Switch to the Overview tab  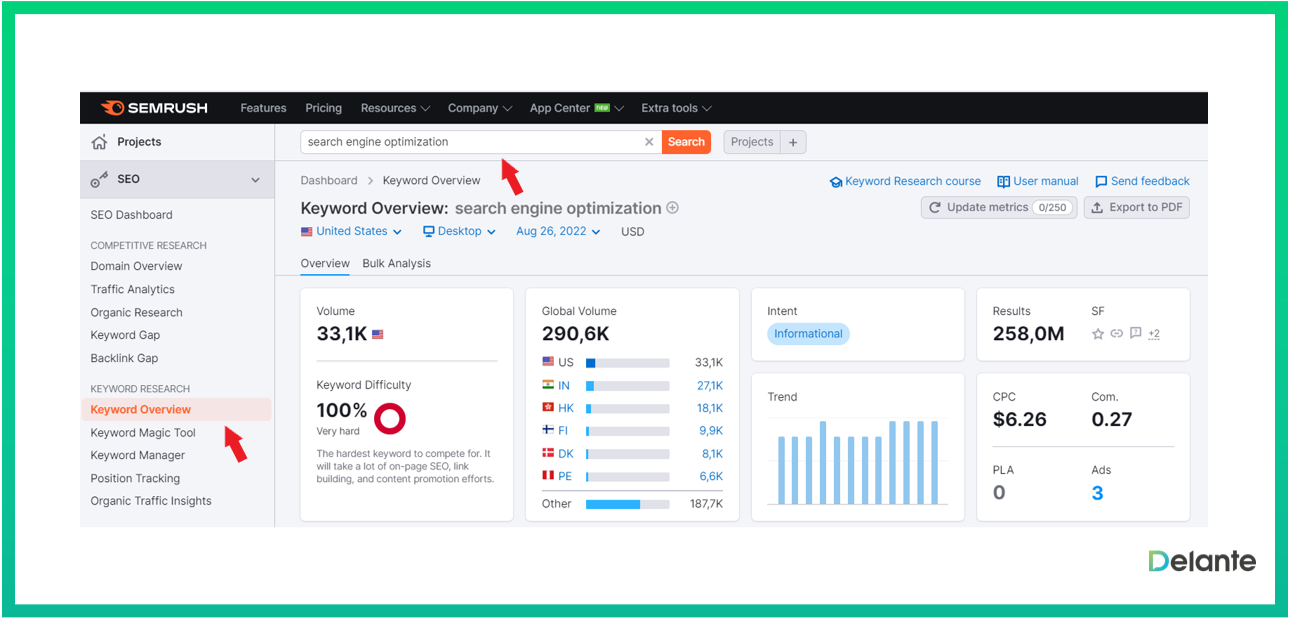pyautogui.click(x=325, y=263)
